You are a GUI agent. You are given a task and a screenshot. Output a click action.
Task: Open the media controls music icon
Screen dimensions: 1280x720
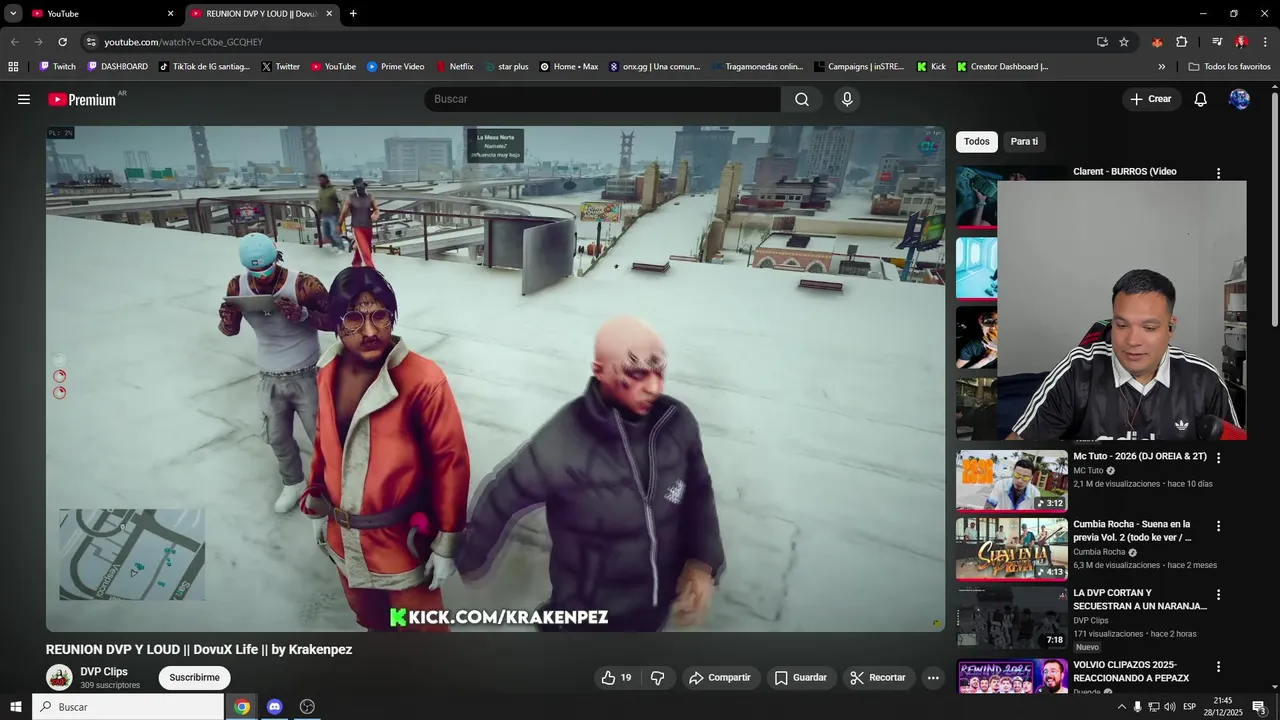[1216, 42]
